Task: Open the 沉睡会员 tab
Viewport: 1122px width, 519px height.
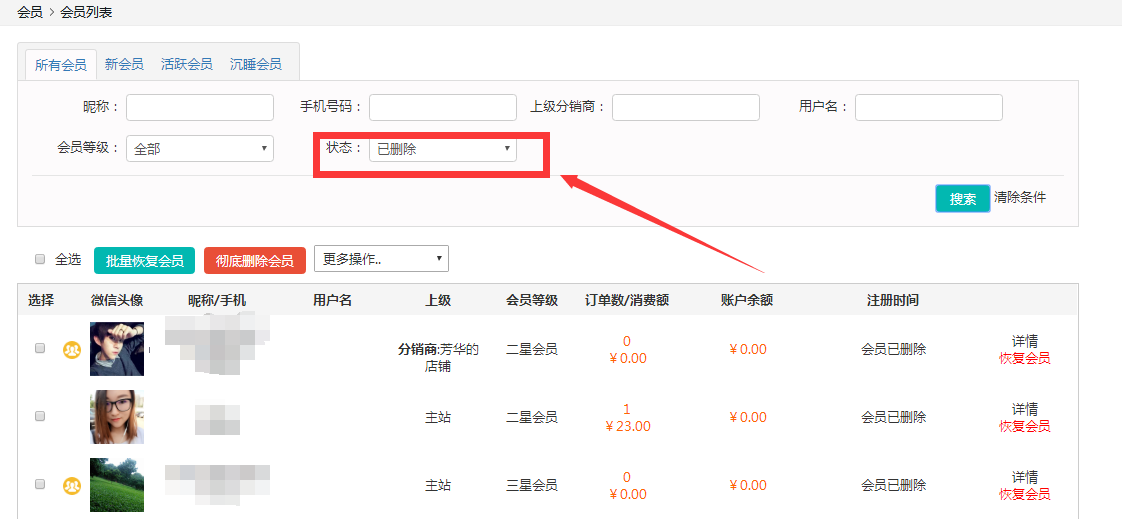Action: click(x=256, y=64)
